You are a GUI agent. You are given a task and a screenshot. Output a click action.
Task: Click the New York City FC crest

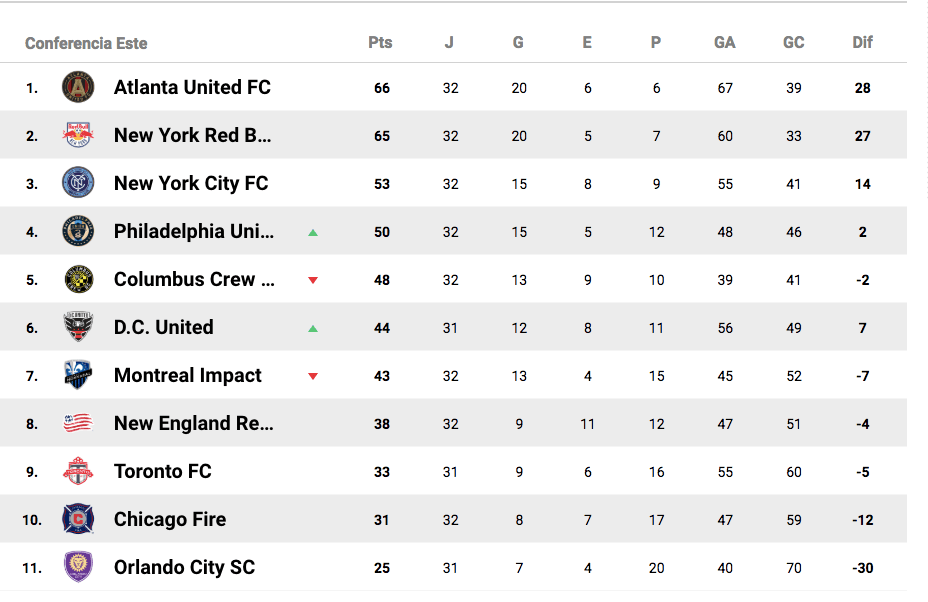click(77, 183)
